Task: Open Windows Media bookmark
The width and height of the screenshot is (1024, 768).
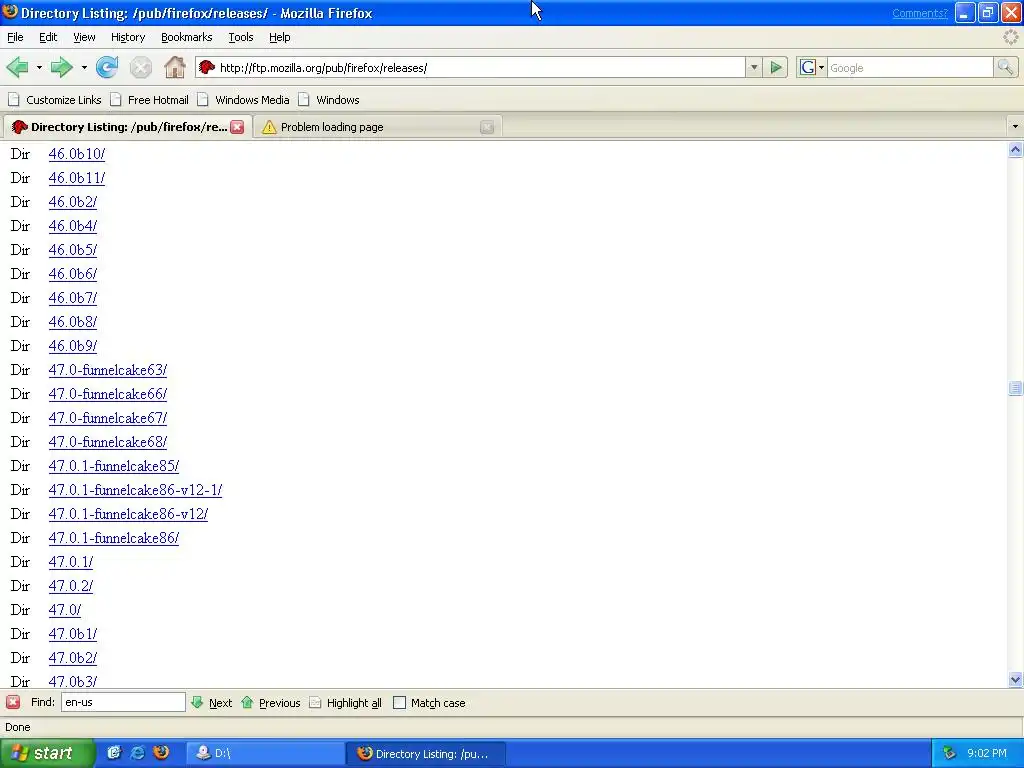Action: point(244,100)
